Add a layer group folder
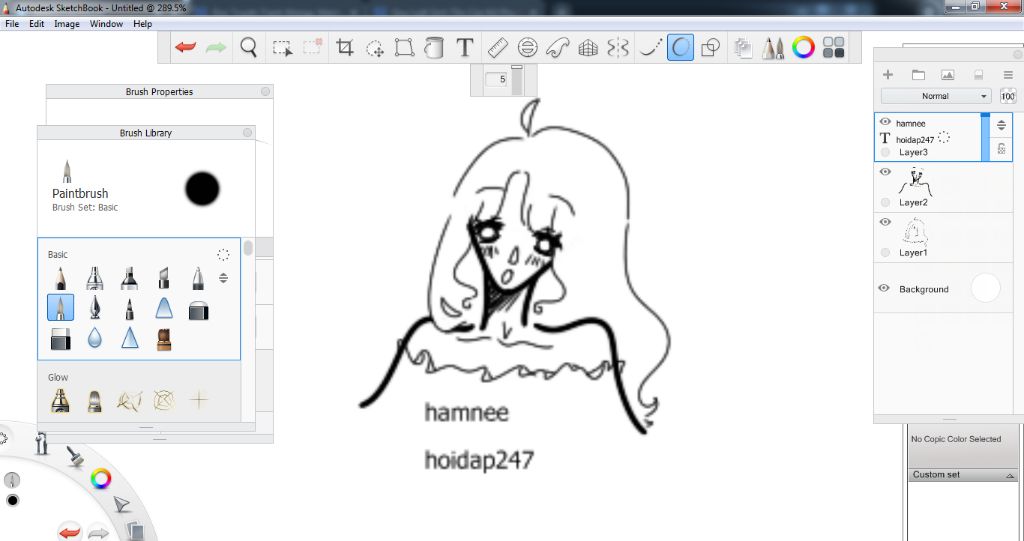Screen dimensions: 1024x541 [x=918, y=74]
